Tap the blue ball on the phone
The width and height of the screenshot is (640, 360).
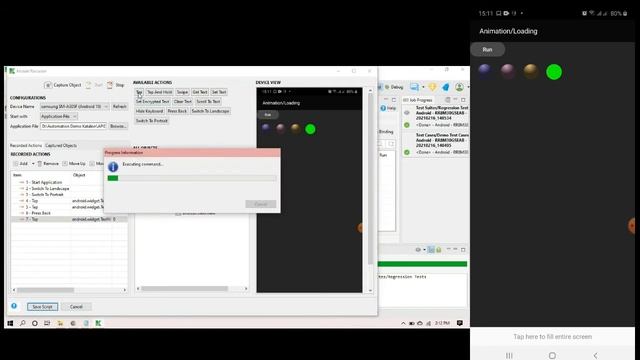point(485,70)
